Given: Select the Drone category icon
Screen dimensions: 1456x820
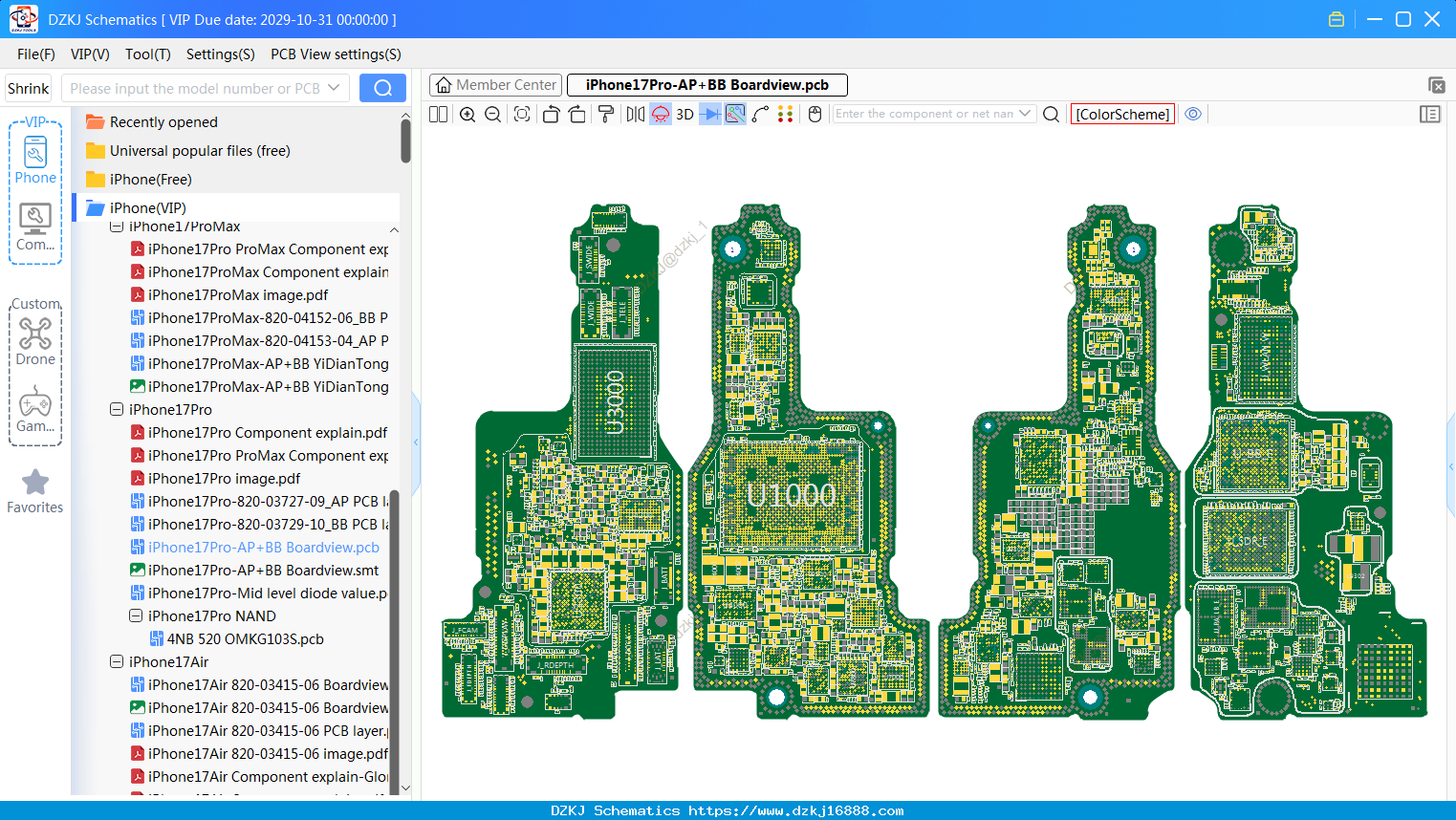Looking at the screenshot, I should (x=35, y=342).
